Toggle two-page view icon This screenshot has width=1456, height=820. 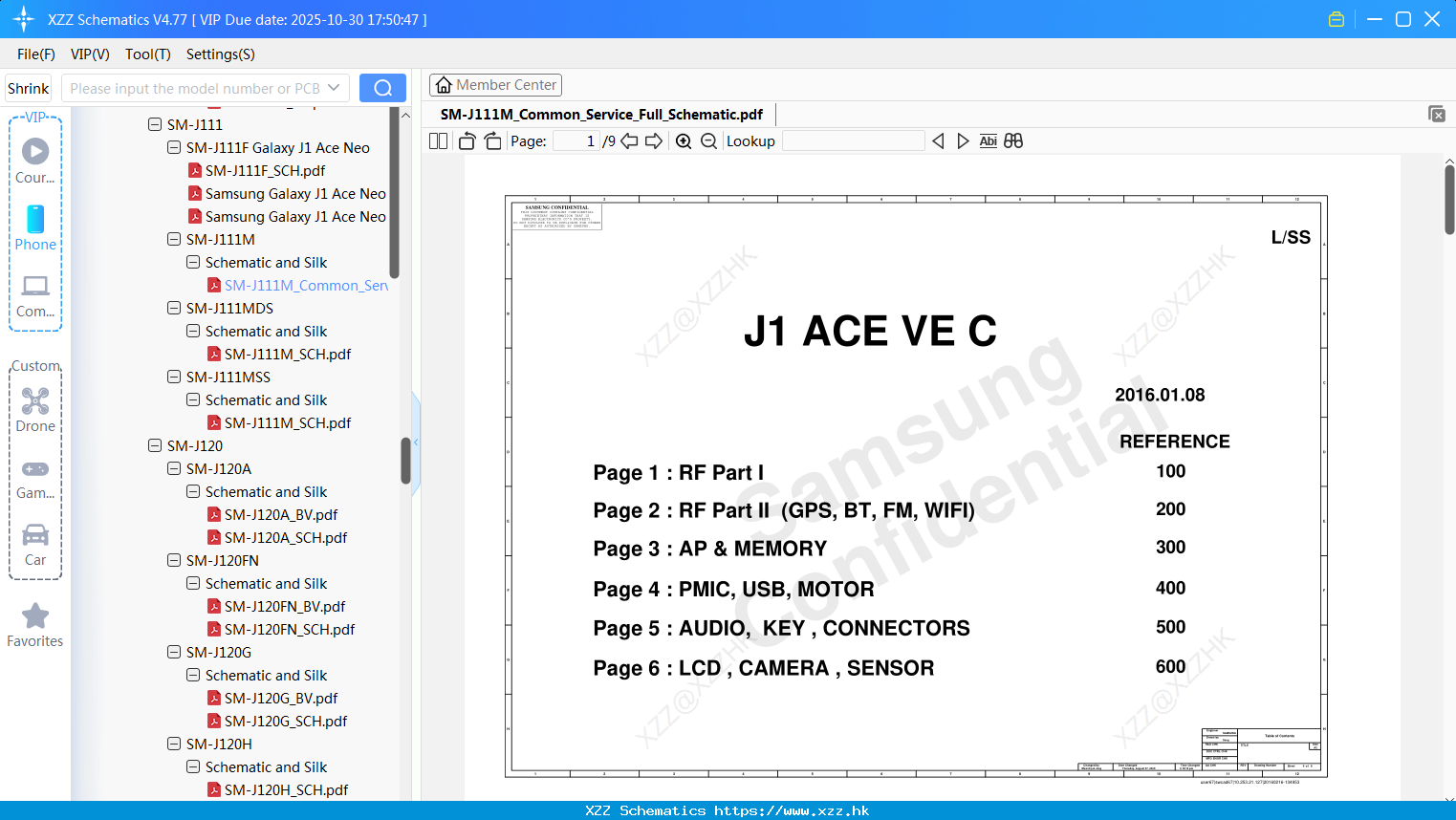tap(439, 140)
